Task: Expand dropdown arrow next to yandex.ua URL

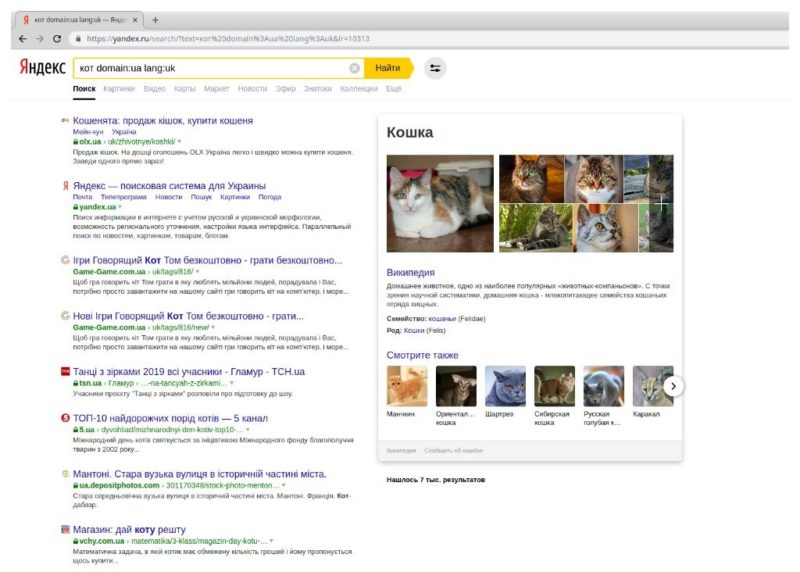Action: (x=120, y=207)
